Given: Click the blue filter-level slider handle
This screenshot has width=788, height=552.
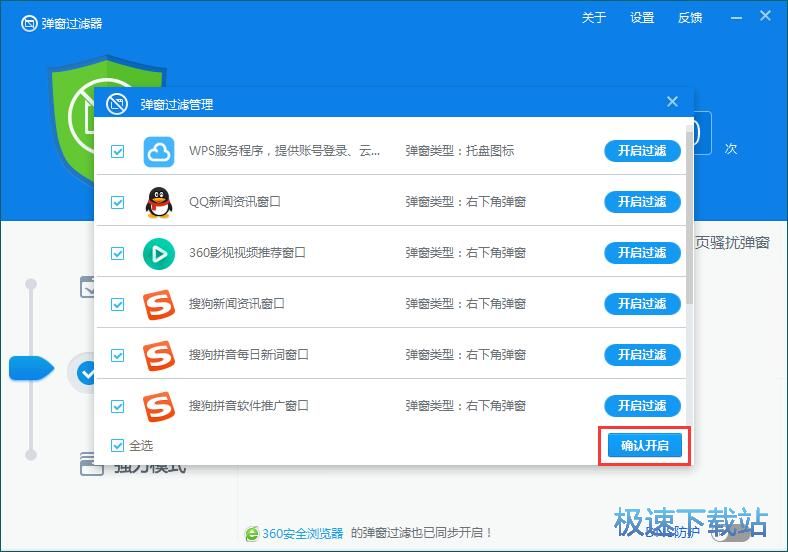Looking at the screenshot, I should pos(31,369).
